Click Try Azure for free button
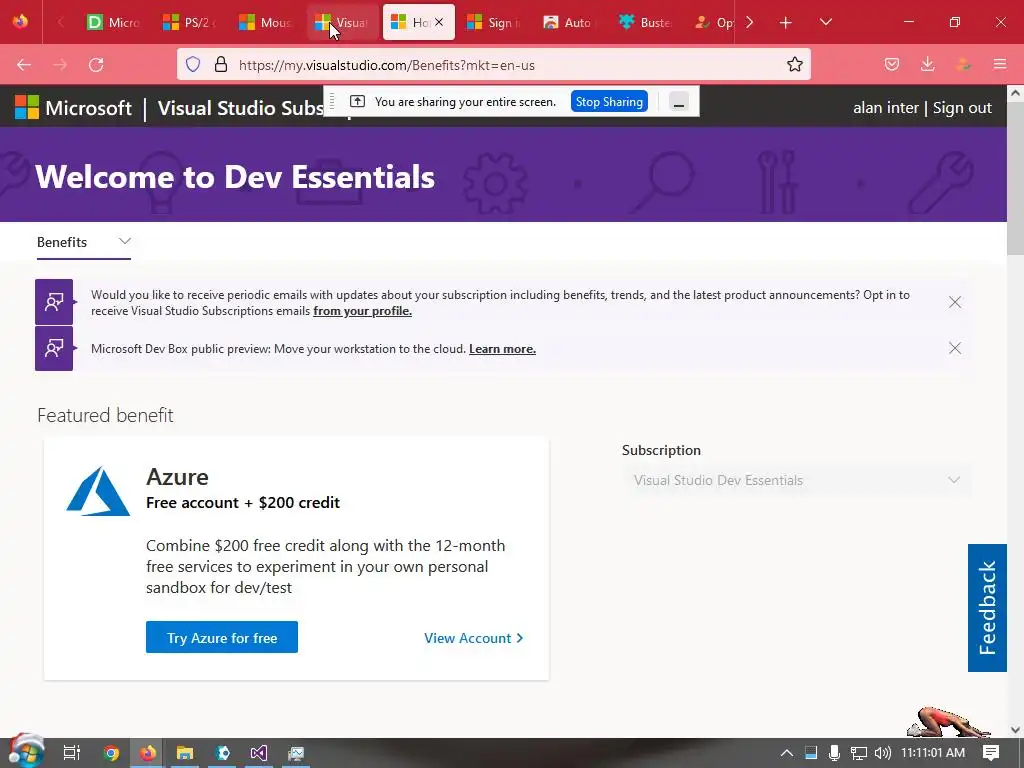Screen dimensions: 1024x768 221,637
